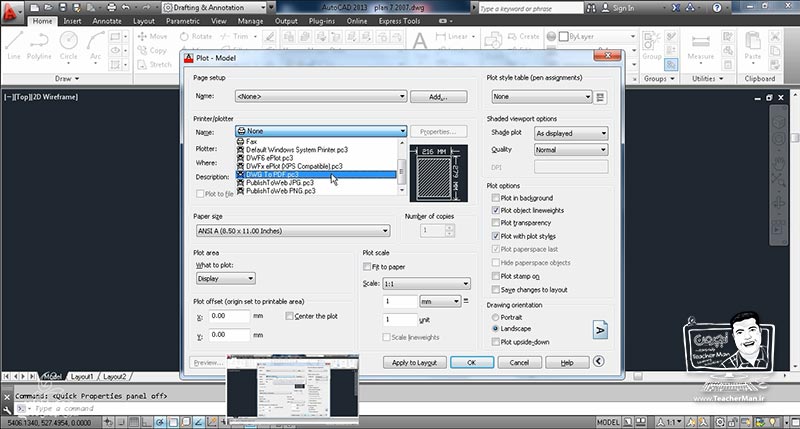Click the Add... page setup button
800x429 pixels.
point(438,96)
